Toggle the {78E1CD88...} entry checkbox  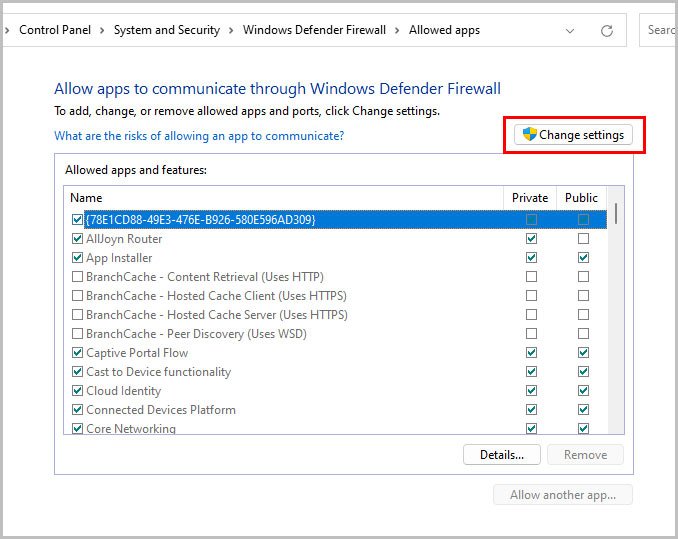[x=77, y=220]
